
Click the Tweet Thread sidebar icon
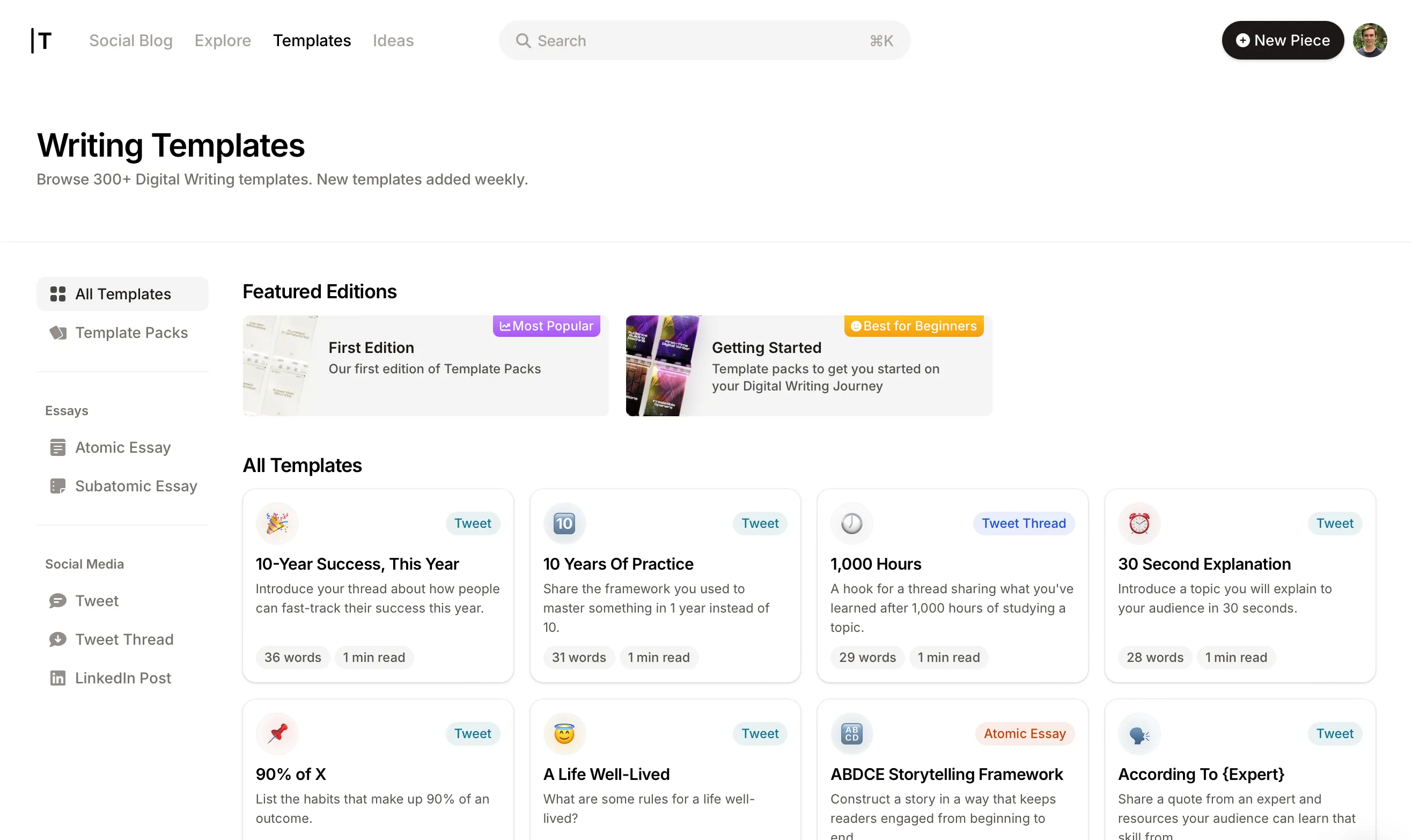click(x=58, y=639)
